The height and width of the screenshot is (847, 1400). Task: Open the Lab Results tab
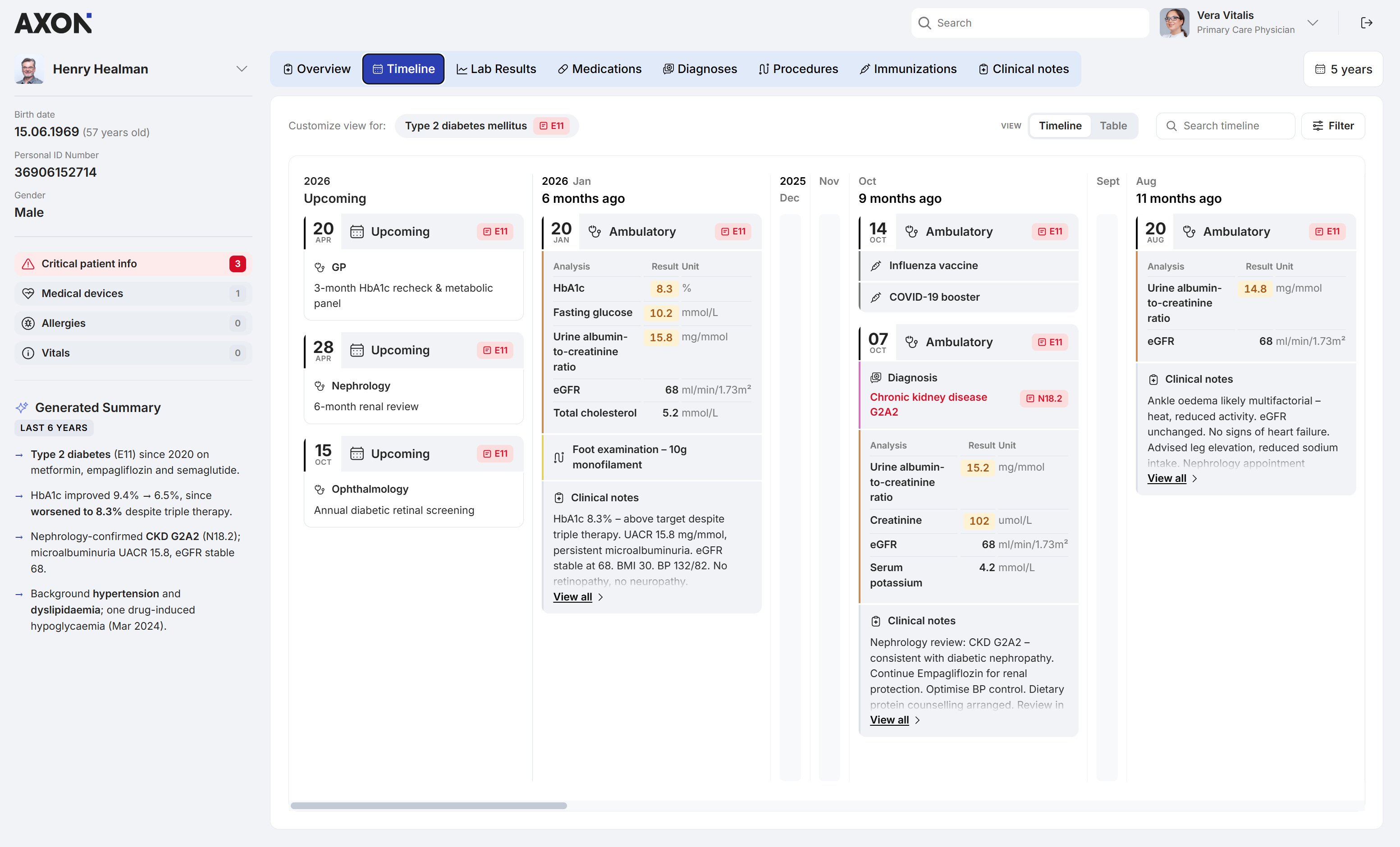(497, 69)
